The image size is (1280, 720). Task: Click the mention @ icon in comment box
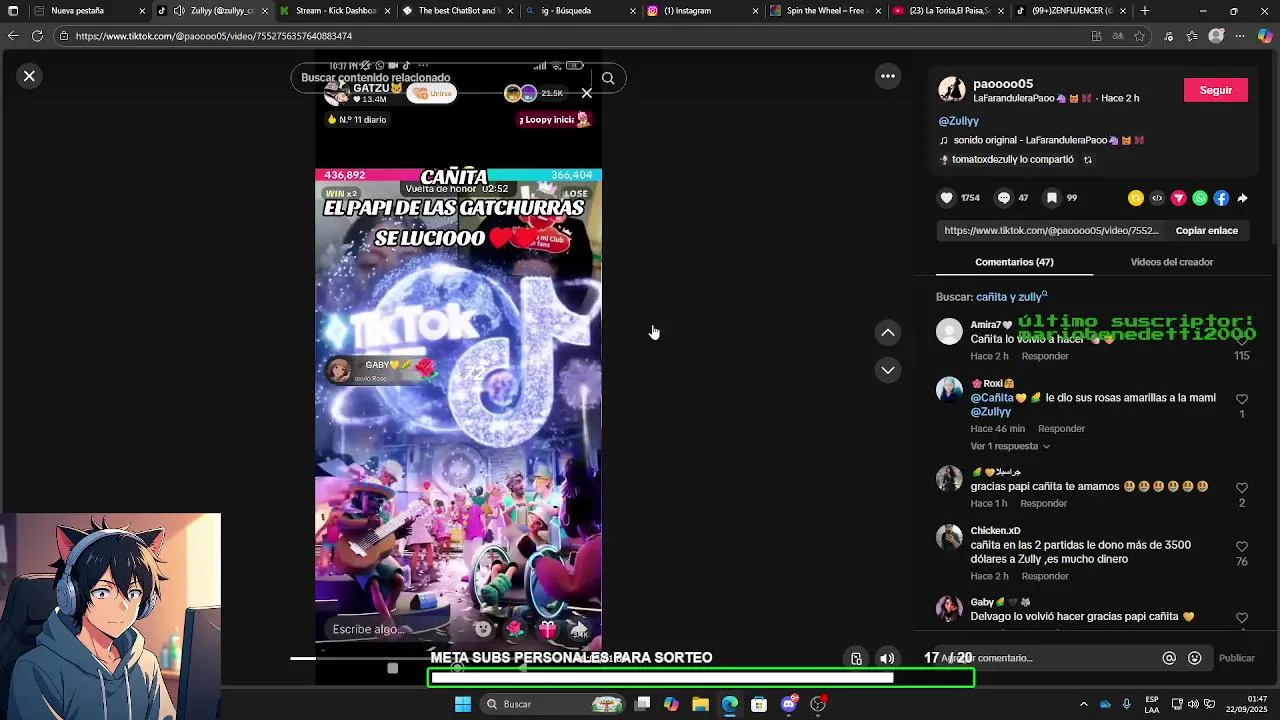(1169, 658)
